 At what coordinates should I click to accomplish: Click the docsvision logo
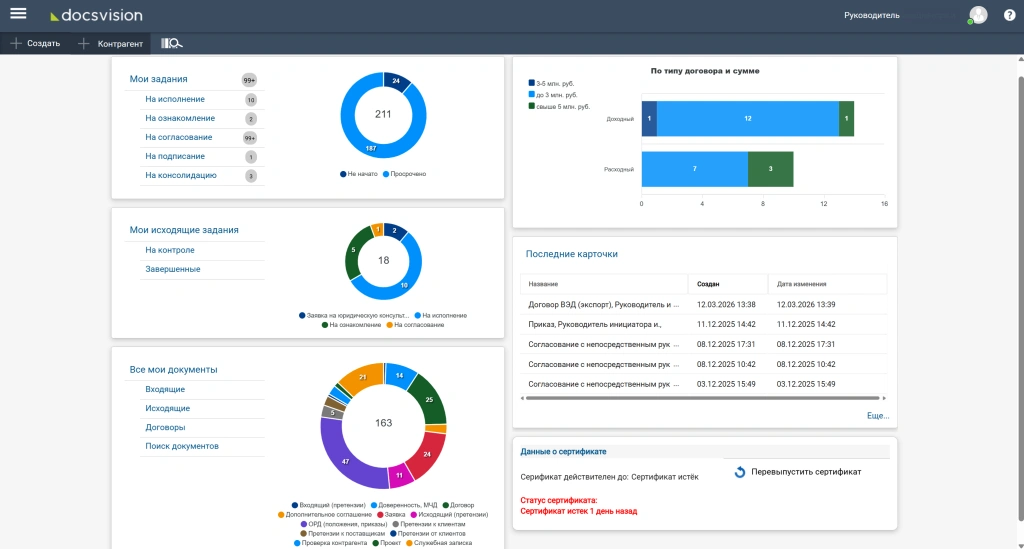(97, 15)
